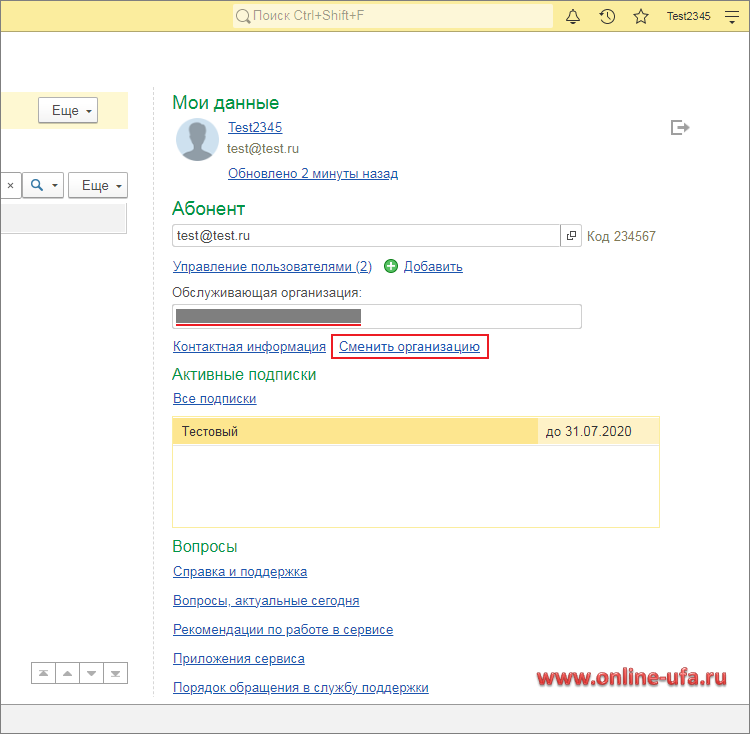Image resolution: width=750 pixels, height=734 pixels.
Task: Click the test@test.ru email under username
Action: (263, 149)
